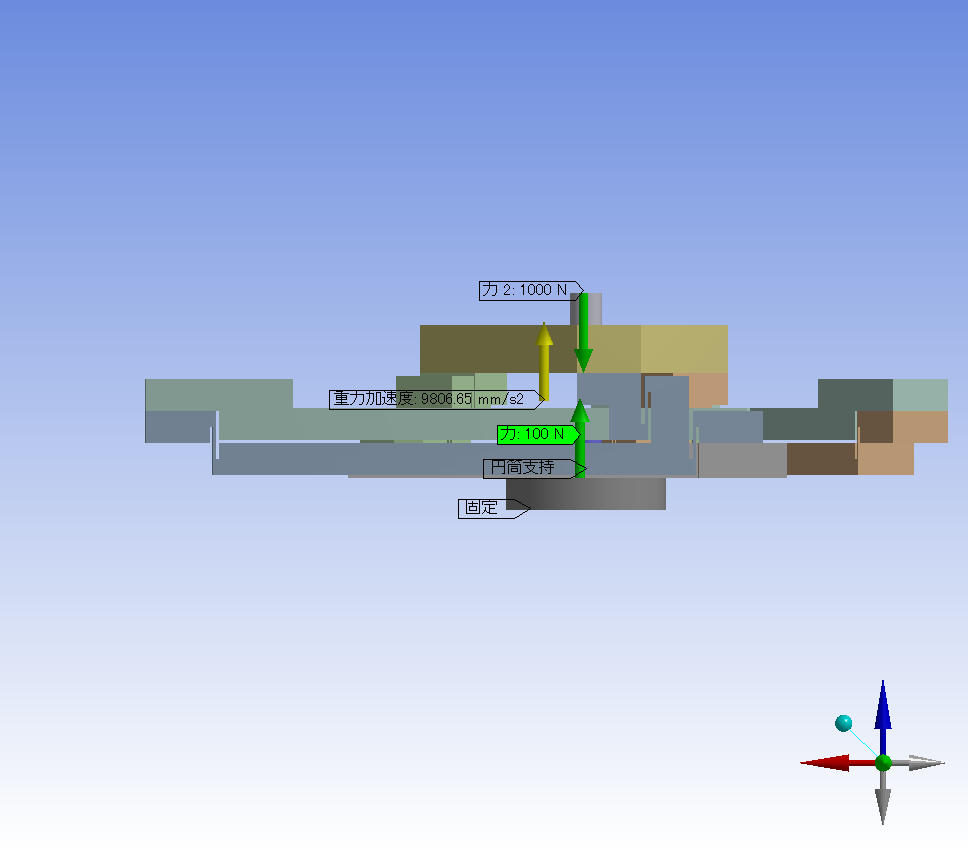Click the gray rightward triad arrow

tap(918, 763)
